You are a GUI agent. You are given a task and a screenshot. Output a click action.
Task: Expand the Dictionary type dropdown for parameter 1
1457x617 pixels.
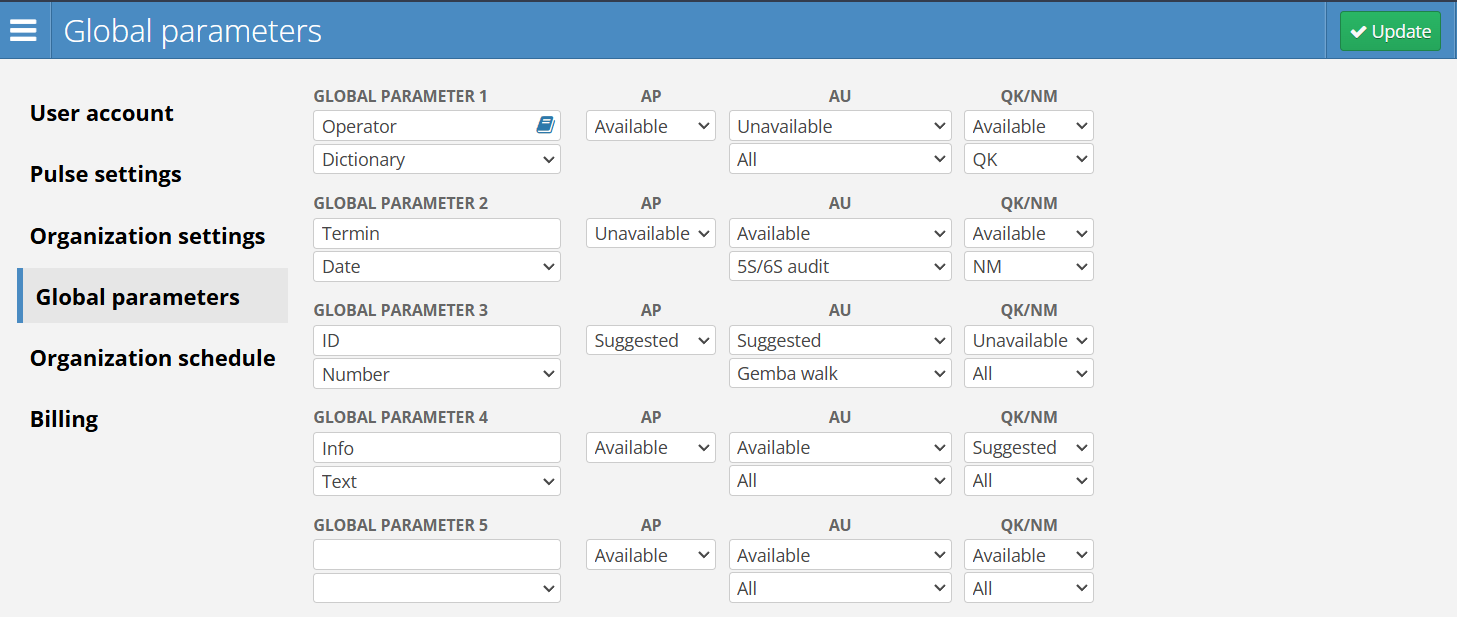point(437,159)
